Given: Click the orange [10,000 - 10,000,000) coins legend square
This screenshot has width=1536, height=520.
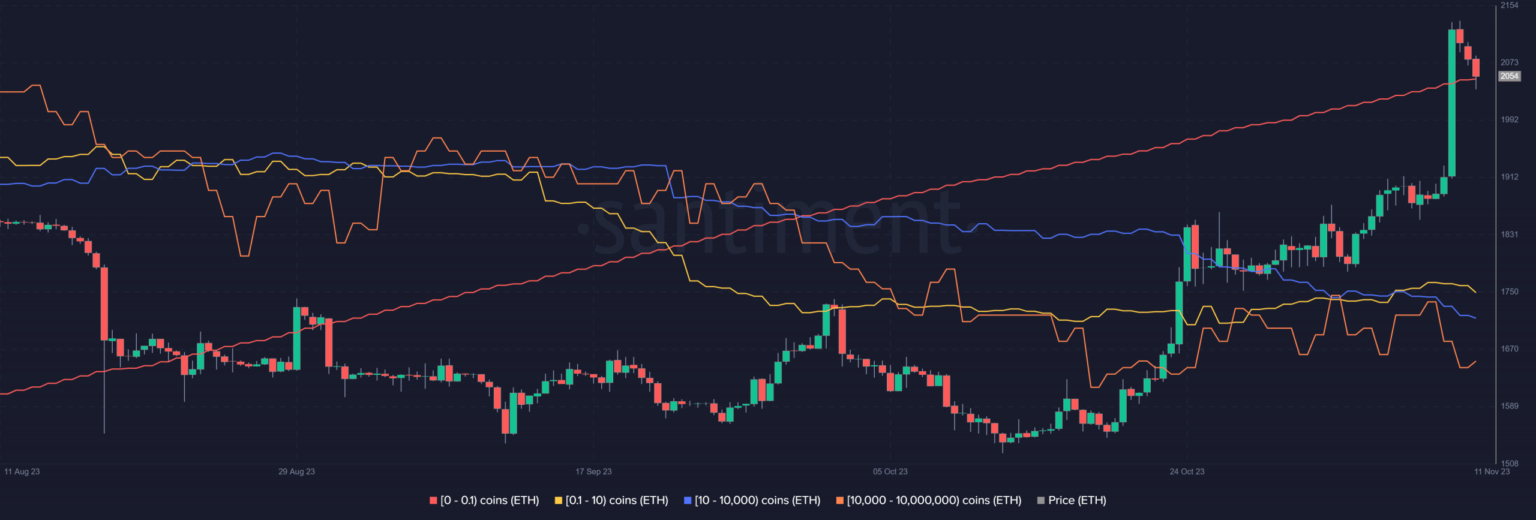Looking at the screenshot, I should point(839,500).
